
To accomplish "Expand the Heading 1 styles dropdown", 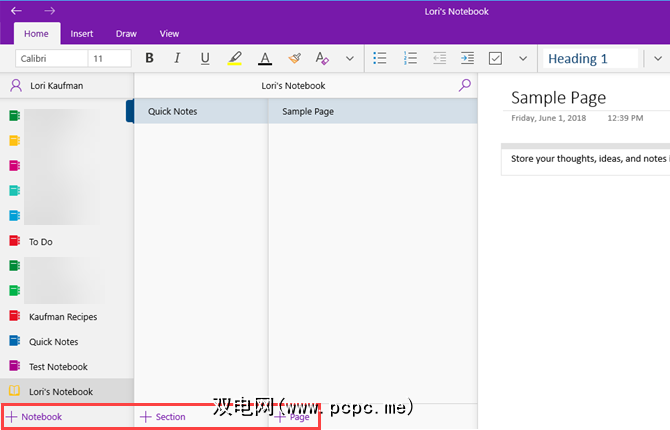I will pyautogui.click(x=657, y=58).
